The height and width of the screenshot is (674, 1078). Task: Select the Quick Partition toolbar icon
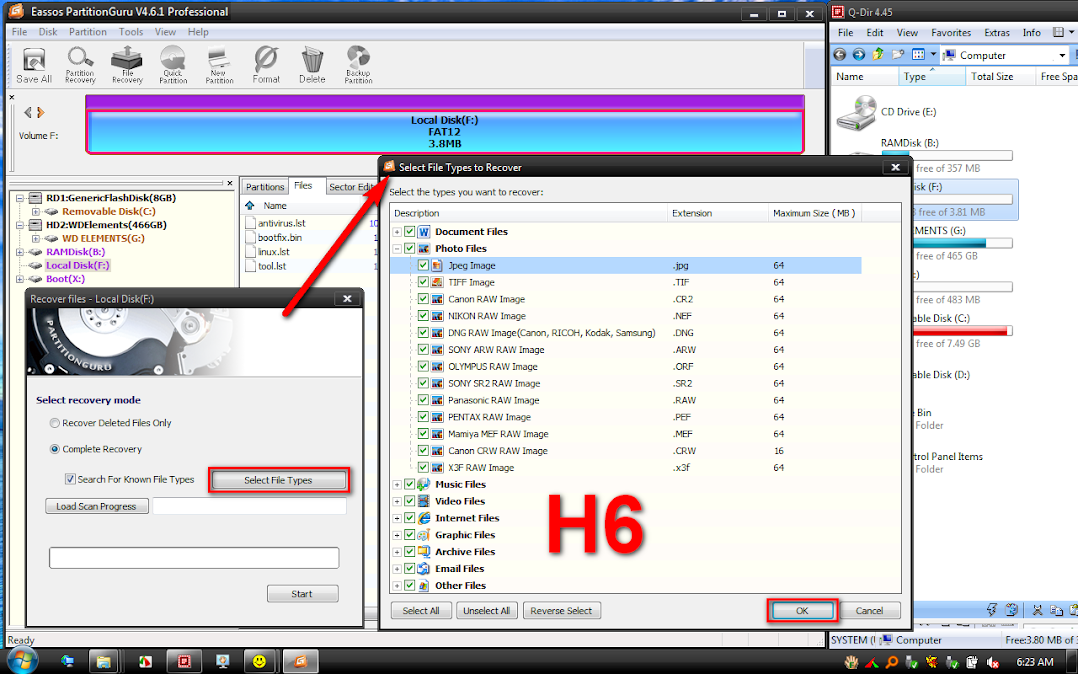click(x=173, y=65)
